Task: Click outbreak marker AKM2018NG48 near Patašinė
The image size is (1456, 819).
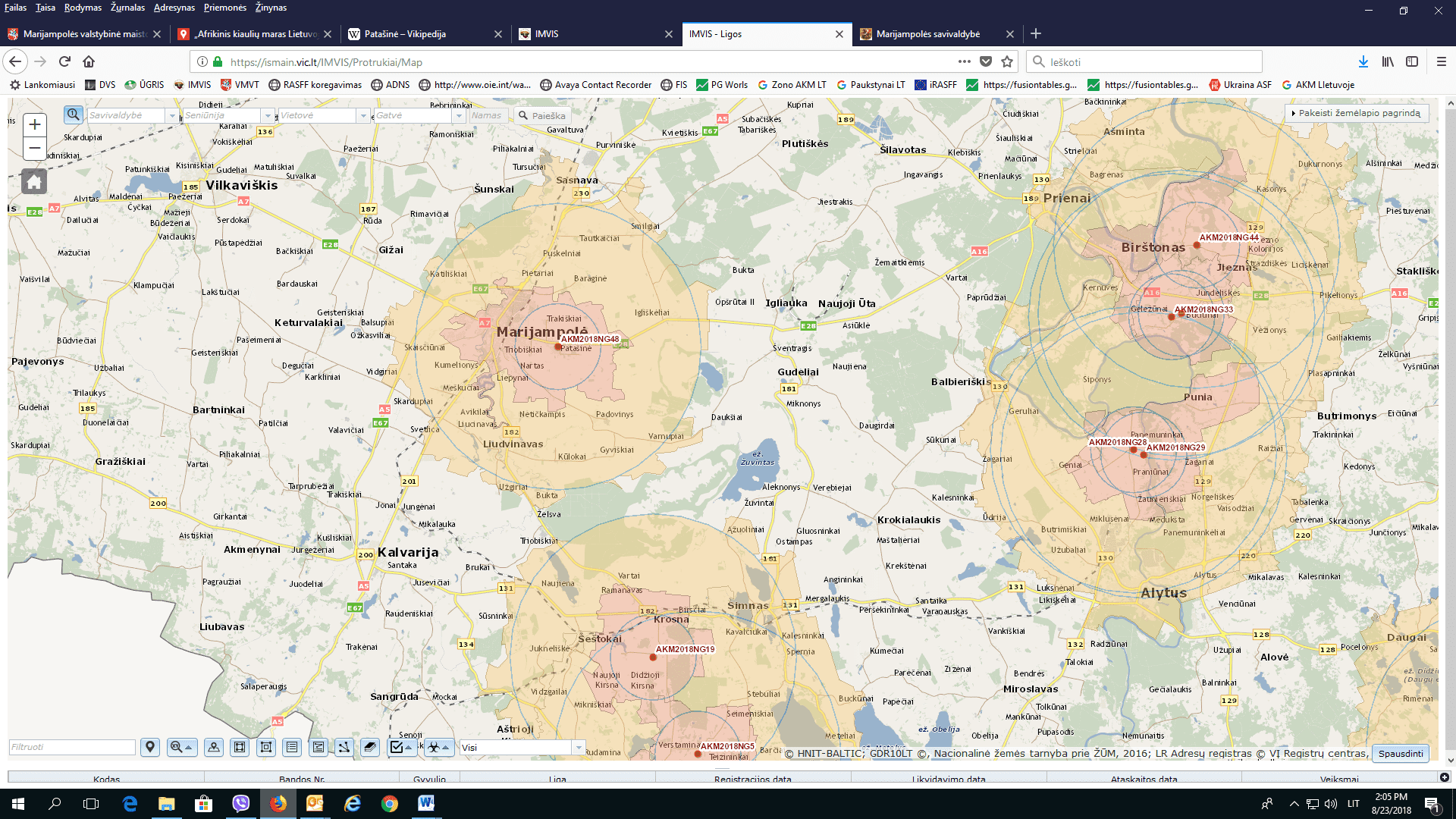Action: point(558,347)
